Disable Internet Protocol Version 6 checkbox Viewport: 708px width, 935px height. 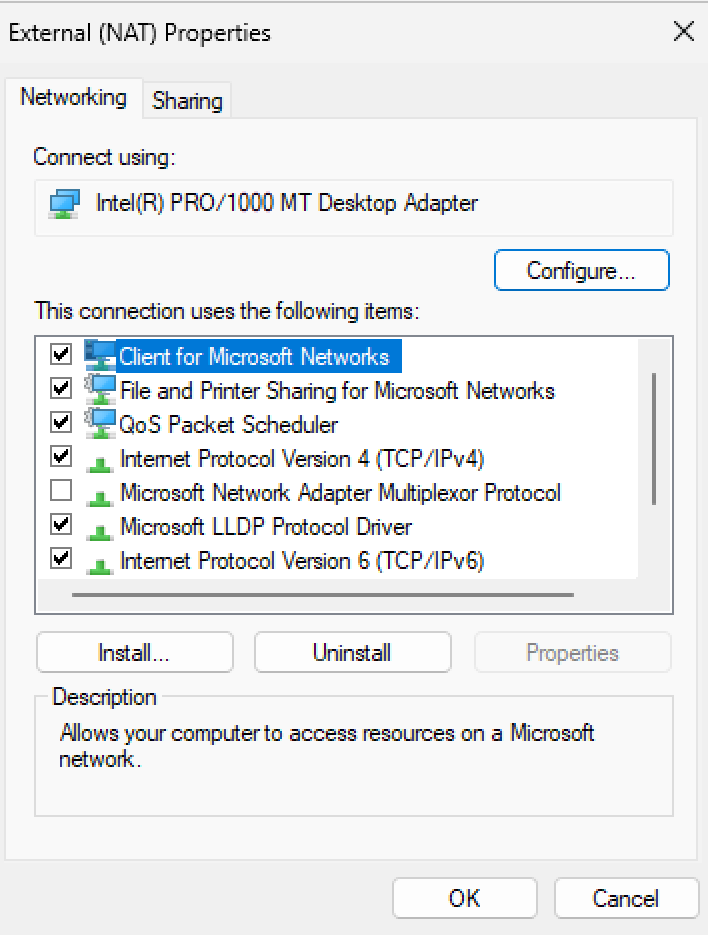point(61,558)
